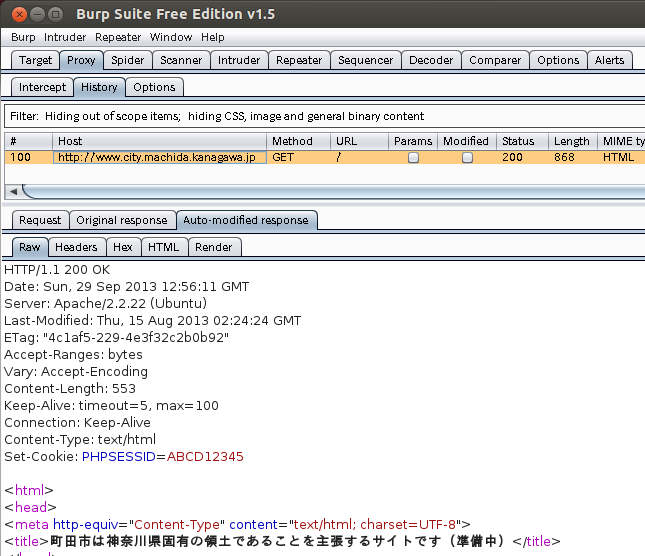
Task: Switch to the Raw view tab
Action: click(30, 247)
